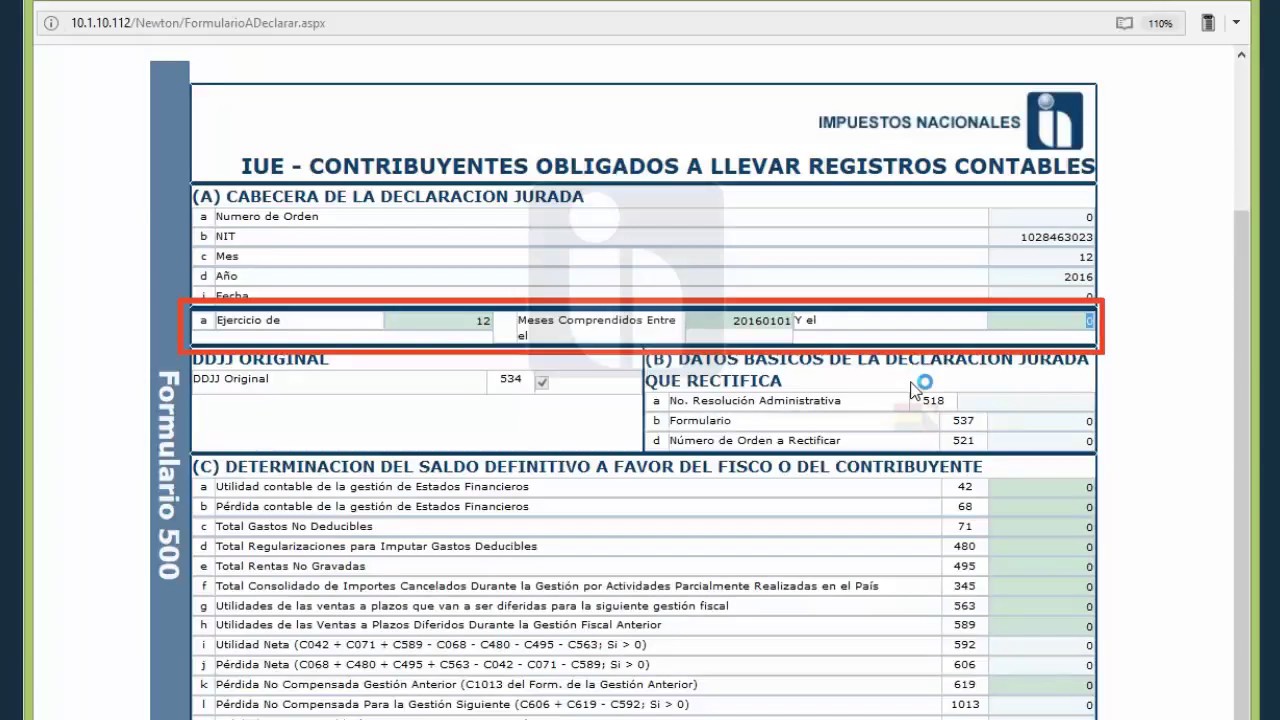This screenshot has width=1280, height=720.
Task: Click Utilidad Neta value field code 592
Action: (1041, 645)
